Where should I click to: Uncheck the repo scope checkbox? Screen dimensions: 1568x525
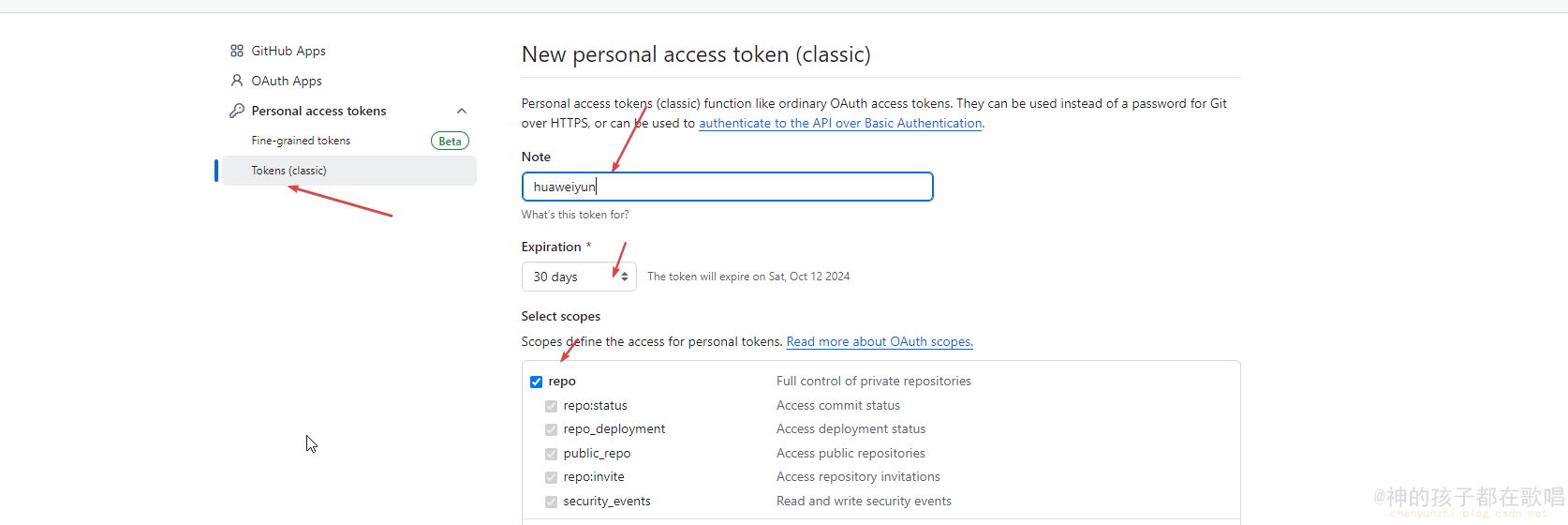(537, 382)
